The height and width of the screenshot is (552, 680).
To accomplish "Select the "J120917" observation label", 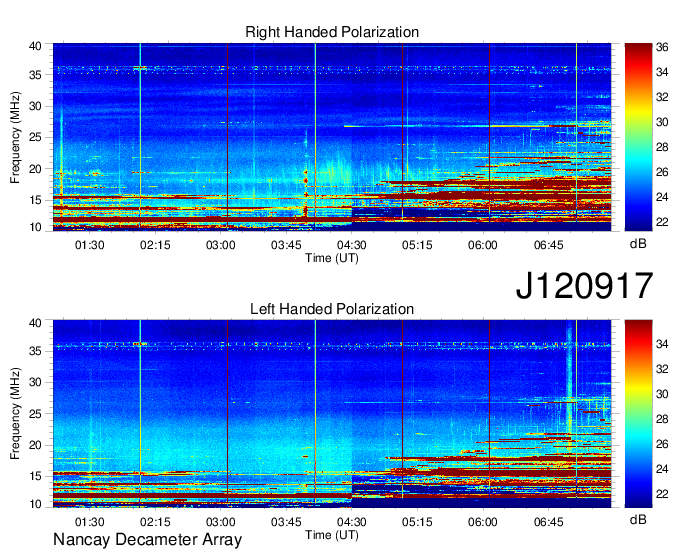I will [x=584, y=286].
